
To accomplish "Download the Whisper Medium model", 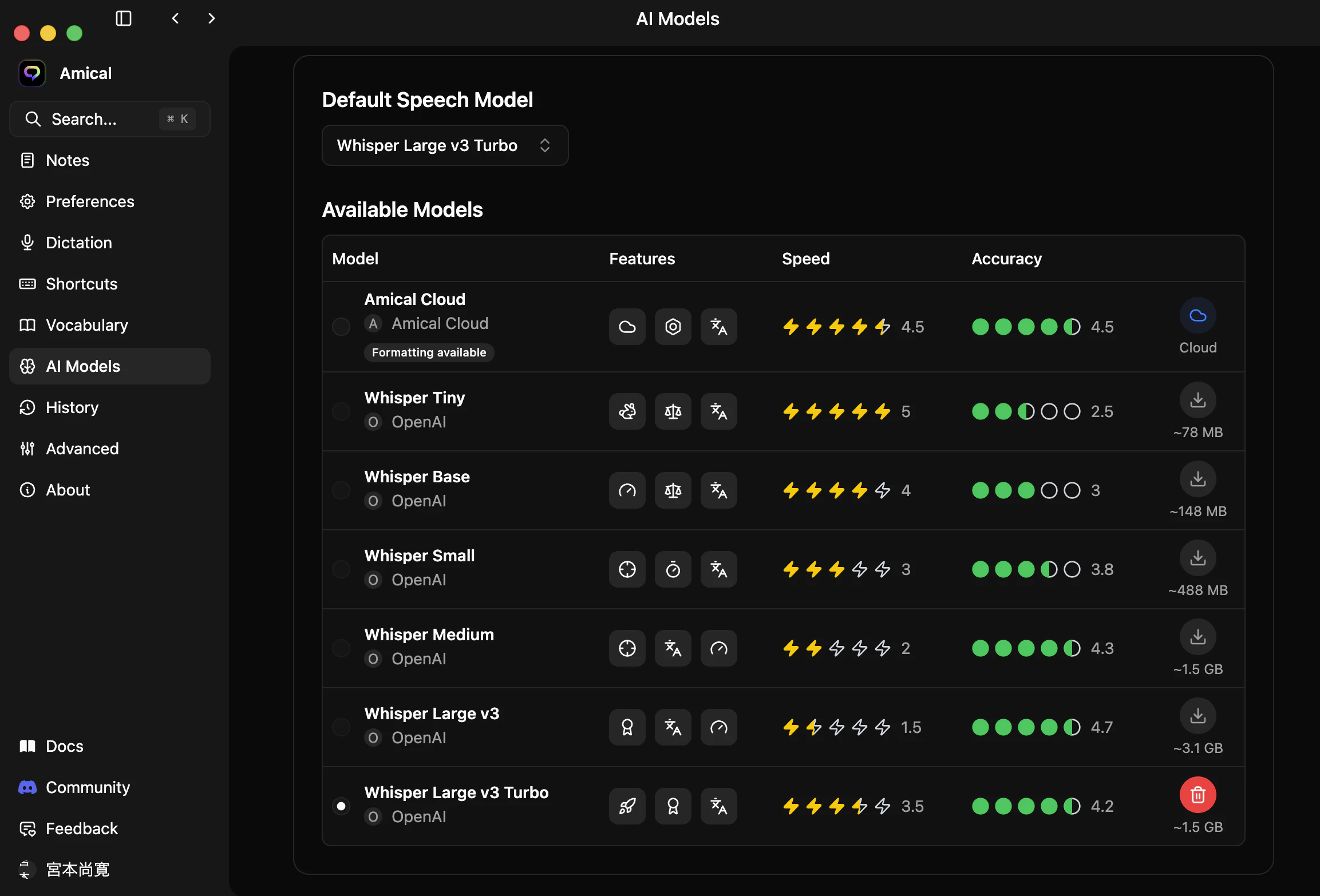I will [x=1198, y=637].
